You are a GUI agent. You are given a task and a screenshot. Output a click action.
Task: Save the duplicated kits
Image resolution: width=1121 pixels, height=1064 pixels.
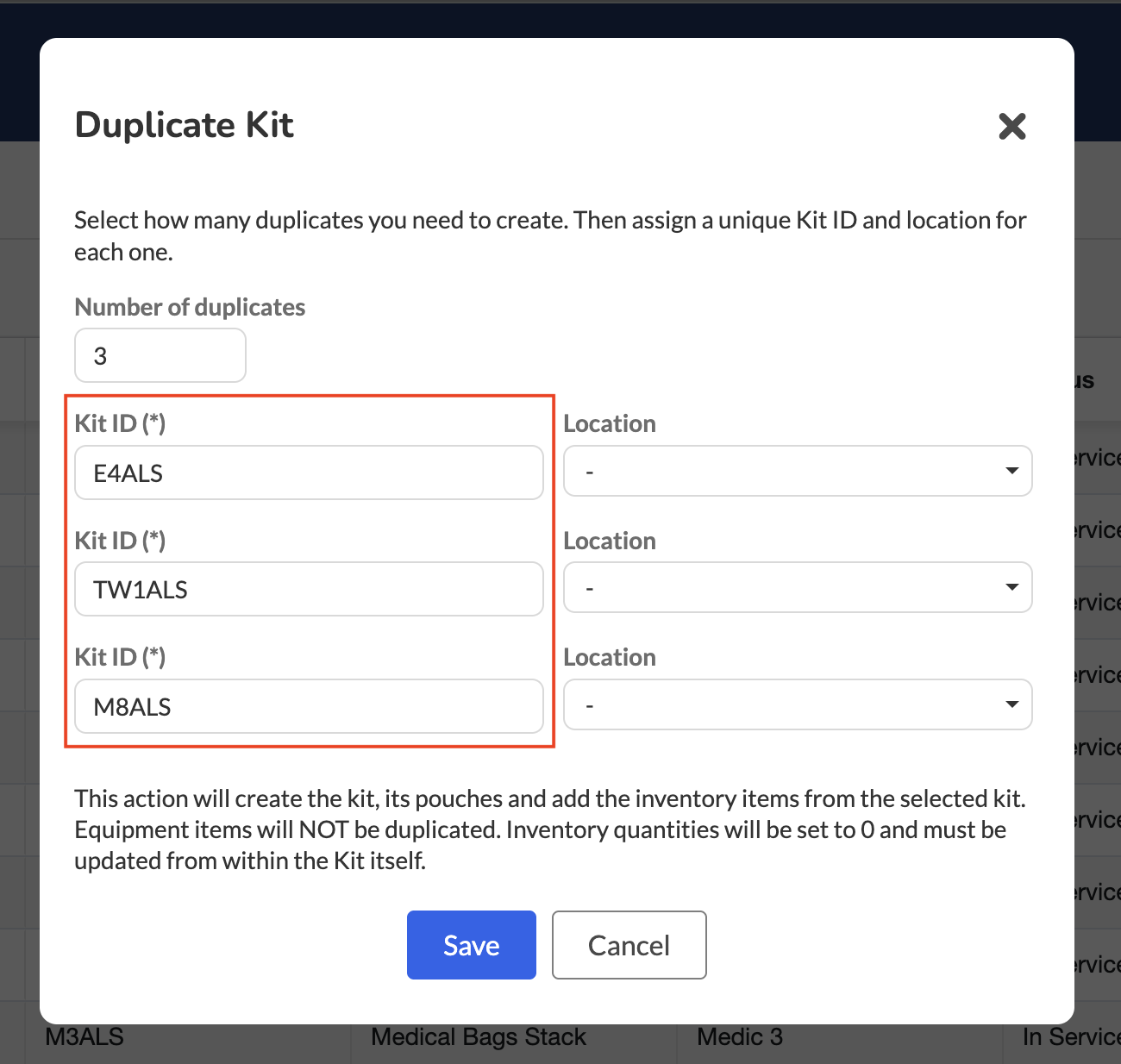(x=472, y=945)
